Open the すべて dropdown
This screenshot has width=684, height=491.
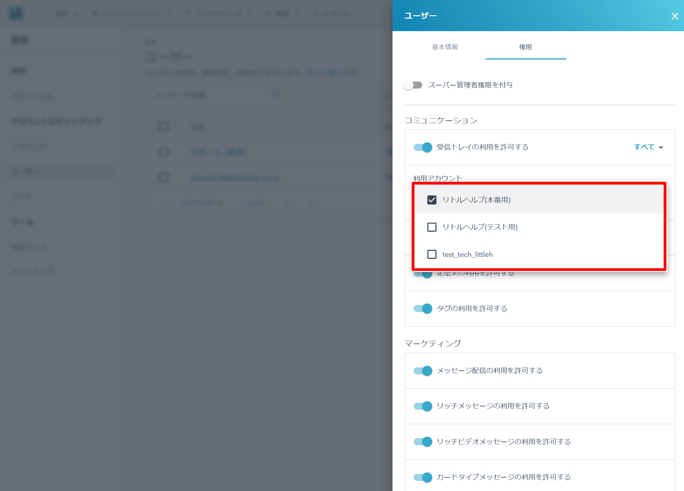tap(648, 147)
